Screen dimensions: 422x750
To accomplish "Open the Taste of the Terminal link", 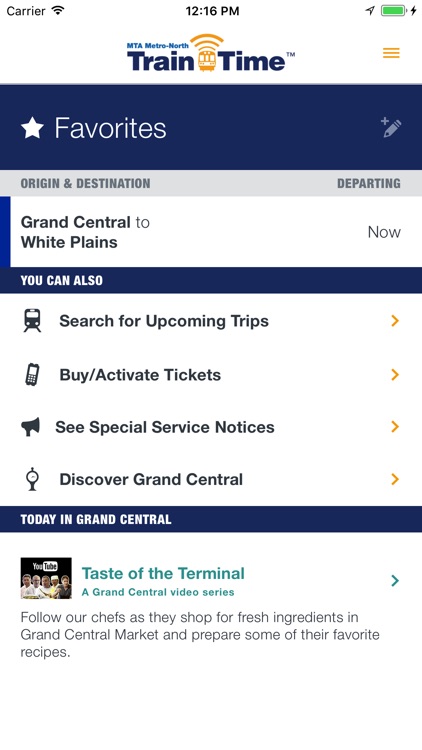I will (x=163, y=574).
